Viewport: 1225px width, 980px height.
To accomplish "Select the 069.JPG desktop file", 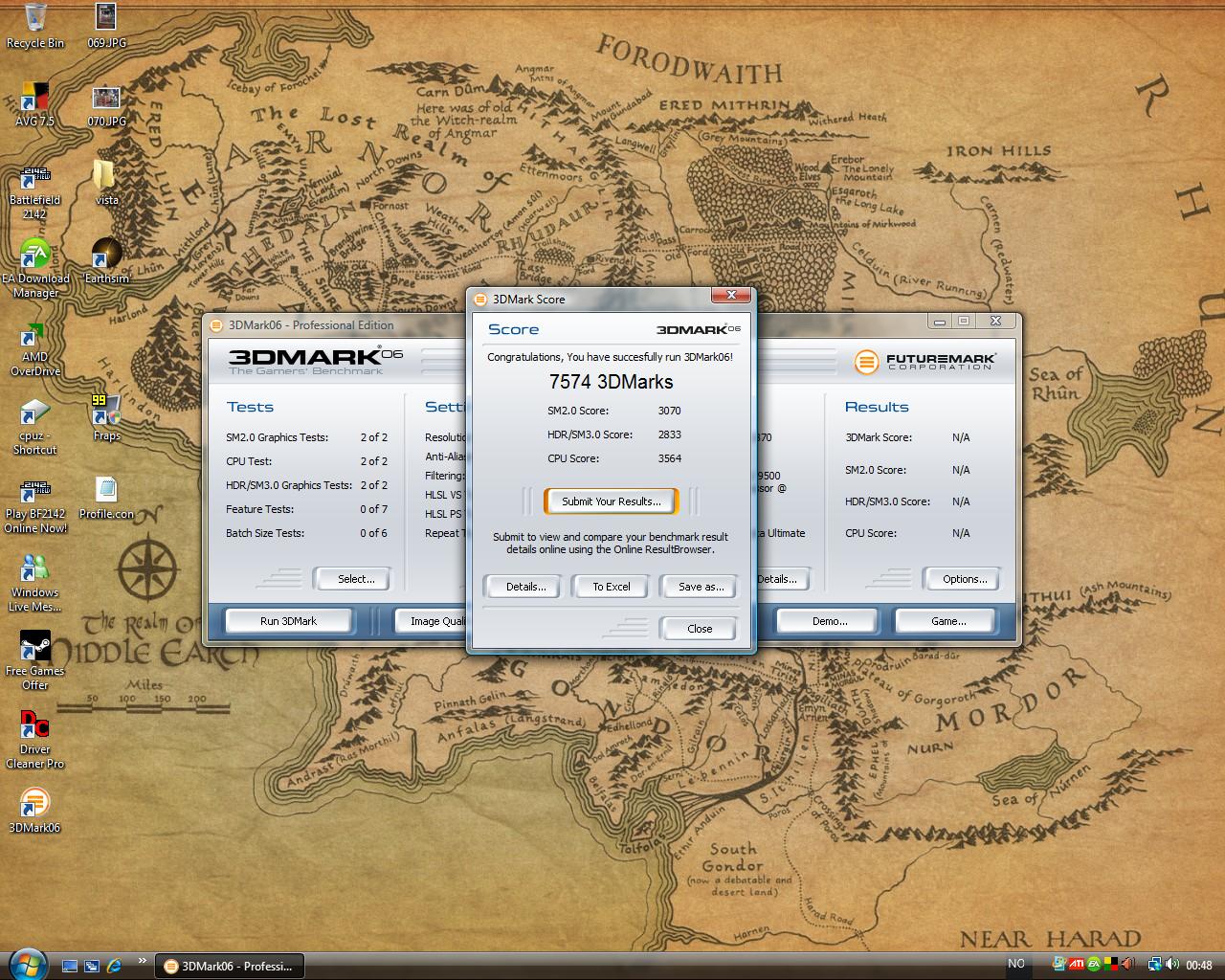I will click(x=106, y=26).
